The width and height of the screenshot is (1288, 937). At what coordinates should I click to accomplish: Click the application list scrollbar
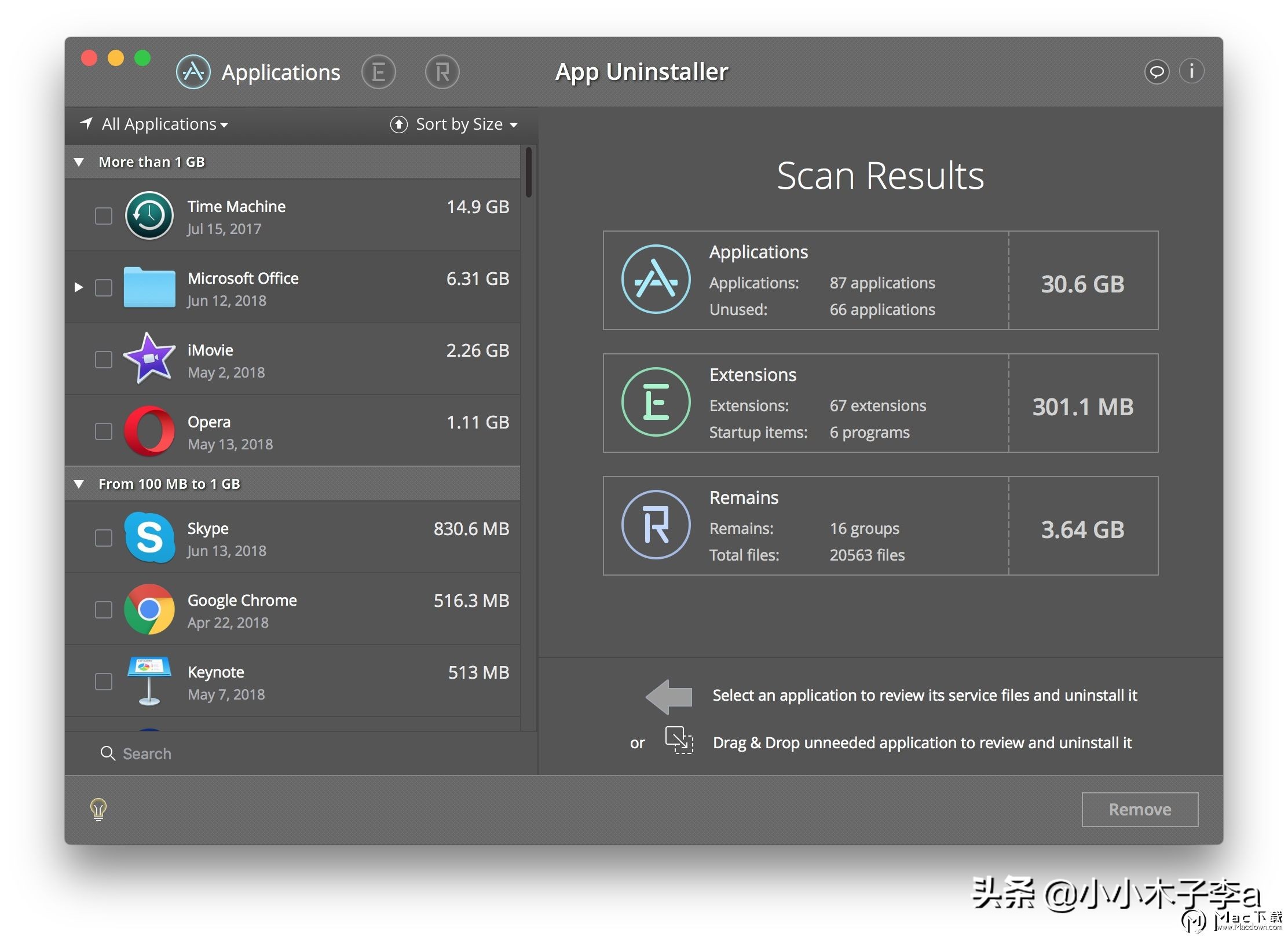click(x=528, y=172)
